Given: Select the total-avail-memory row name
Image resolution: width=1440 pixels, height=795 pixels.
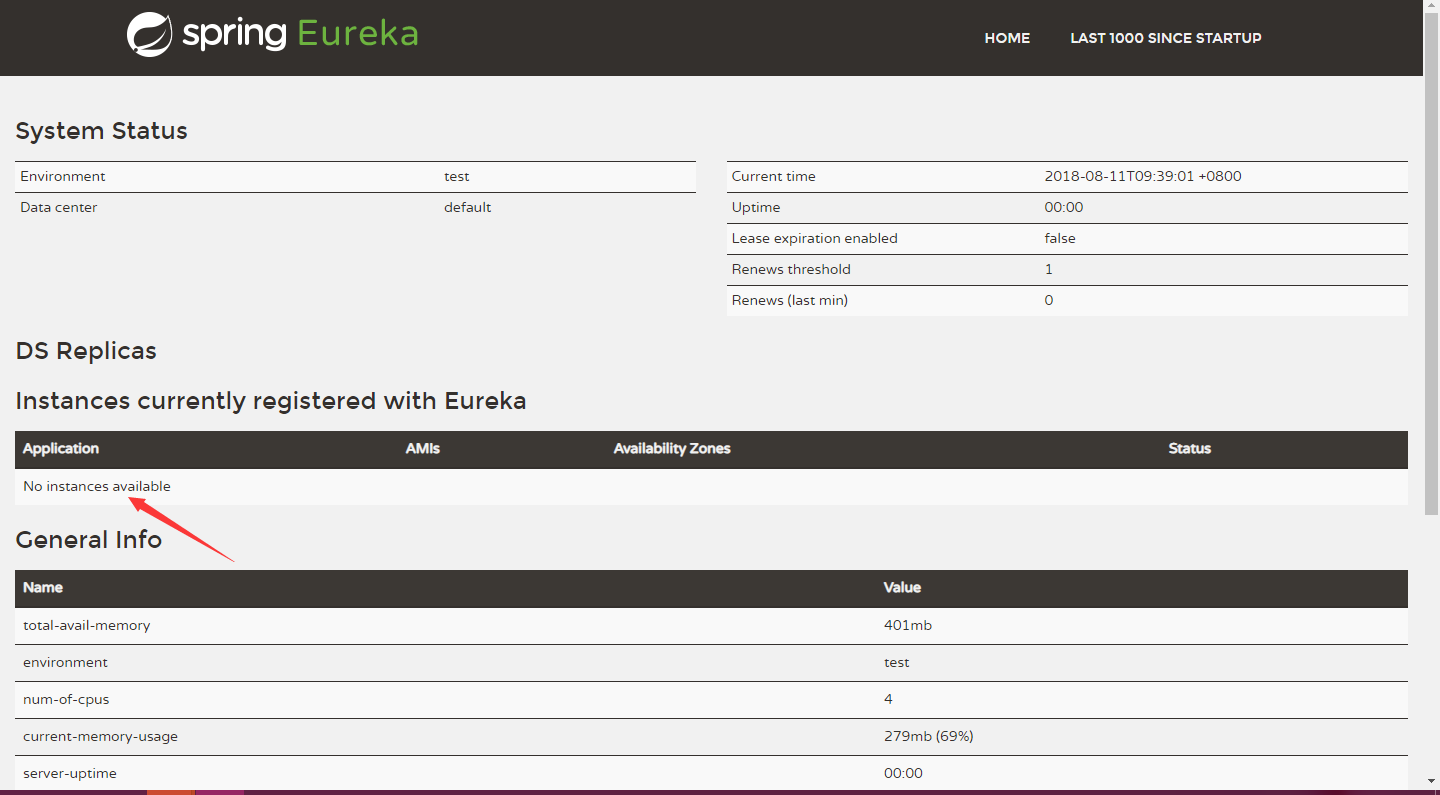Looking at the screenshot, I should click(x=87, y=625).
